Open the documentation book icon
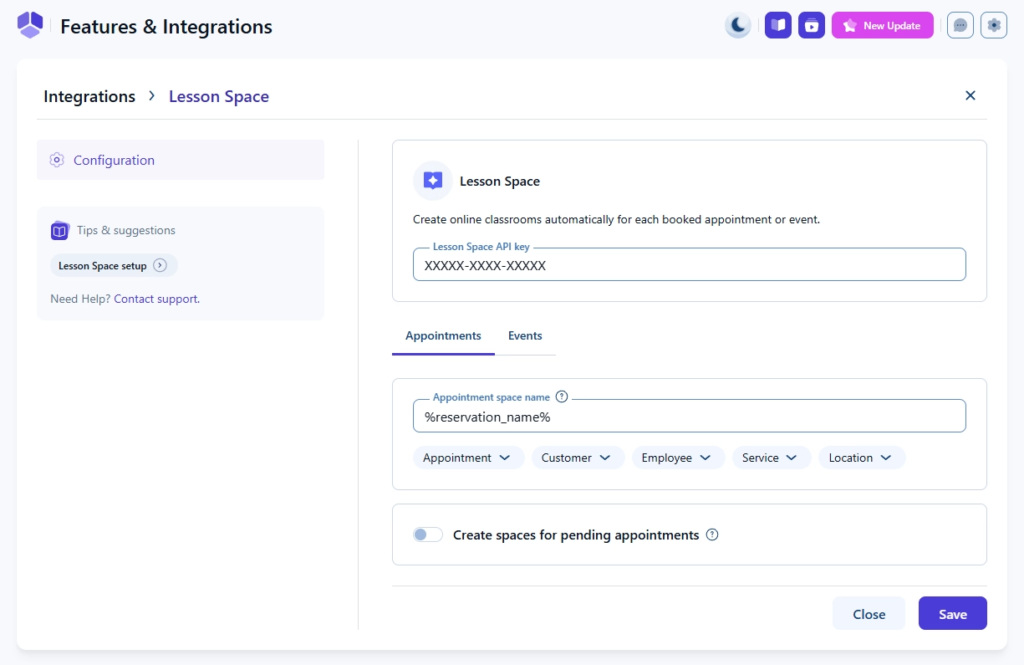This screenshot has width=1024, height=665. point(778,25)
